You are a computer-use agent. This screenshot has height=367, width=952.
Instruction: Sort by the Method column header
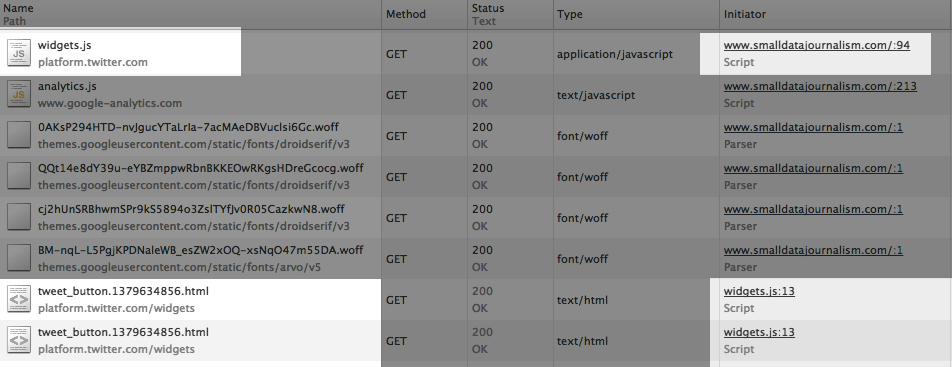pos(424,14)
